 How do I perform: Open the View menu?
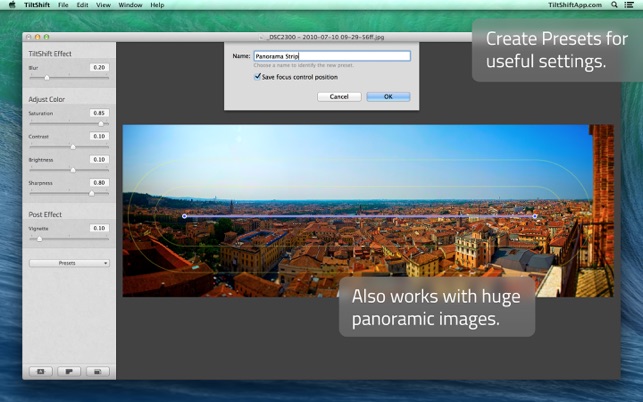(103, 5)
